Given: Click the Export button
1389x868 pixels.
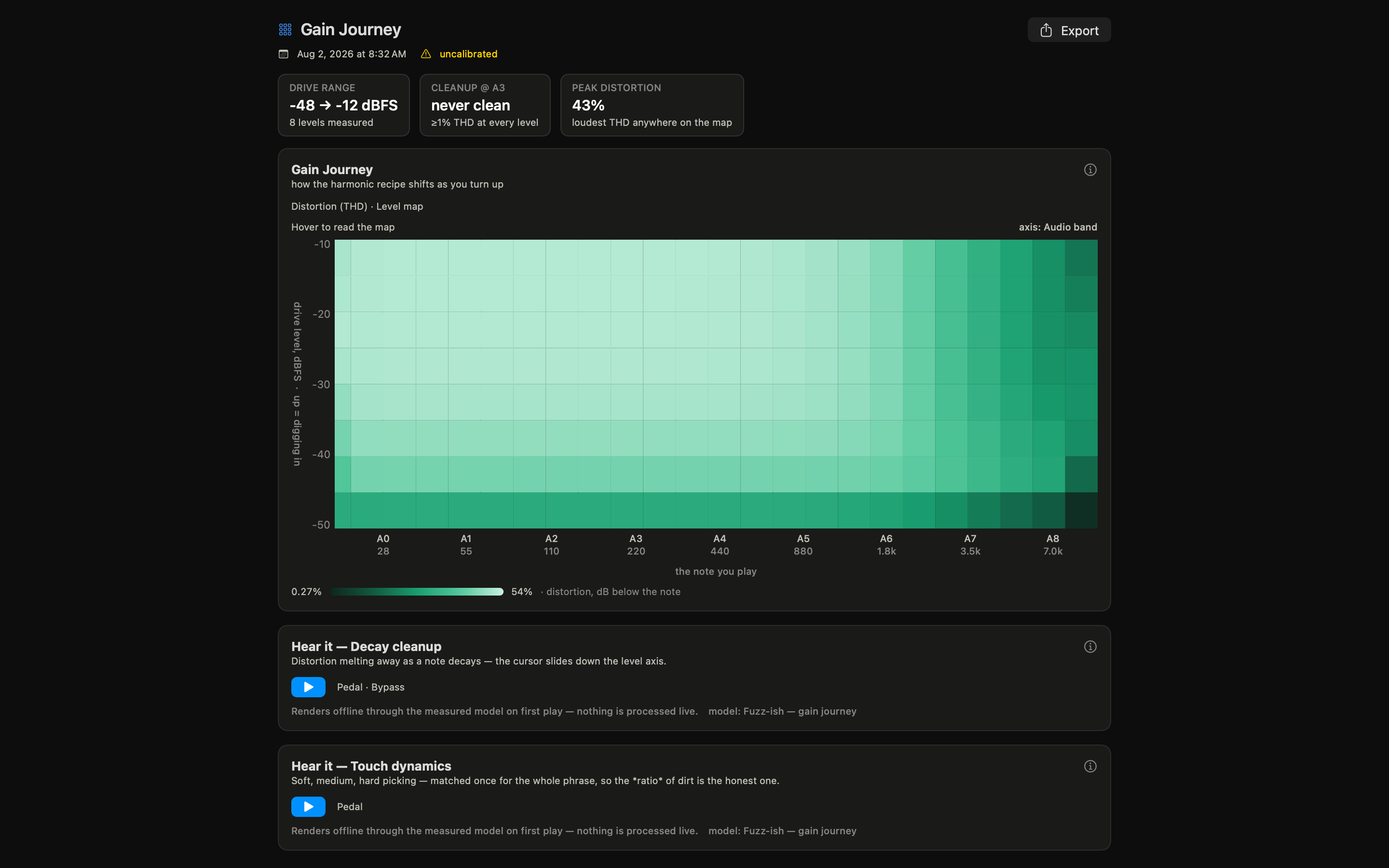Looking at the screenshot, I should click(1069, 30).
